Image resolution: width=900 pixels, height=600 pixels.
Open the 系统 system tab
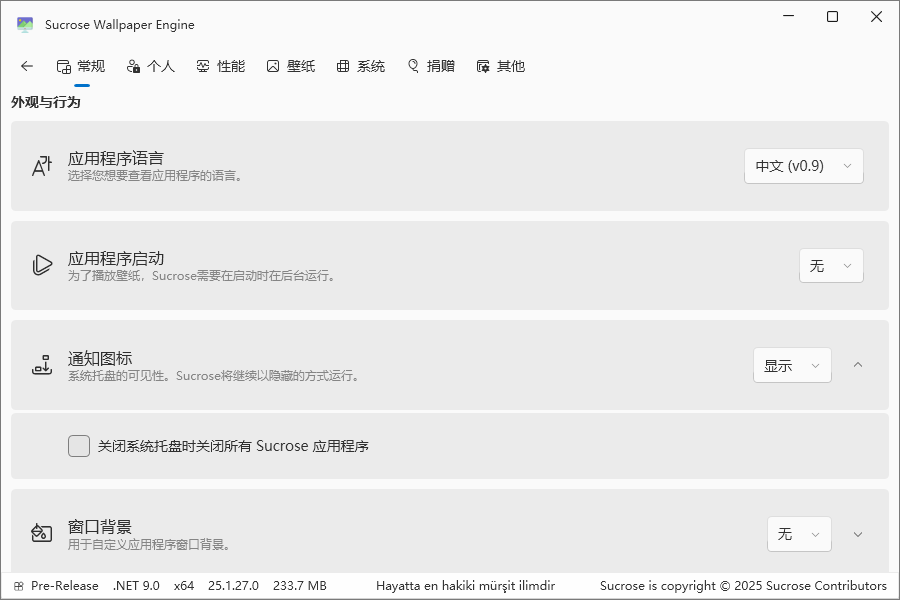point(360,67)
